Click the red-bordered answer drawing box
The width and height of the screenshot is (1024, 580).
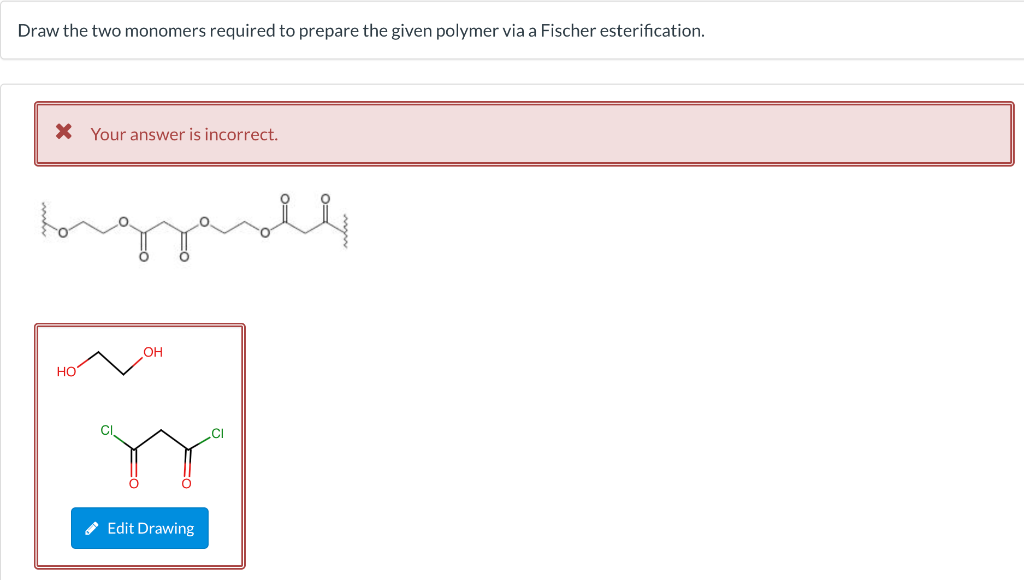click(x=140, y=447)
